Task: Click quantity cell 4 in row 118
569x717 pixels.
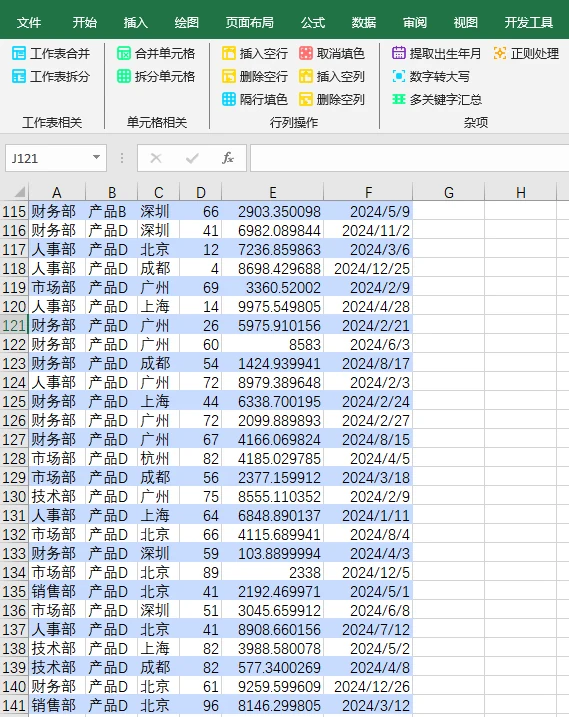Action: click(201, 268)
